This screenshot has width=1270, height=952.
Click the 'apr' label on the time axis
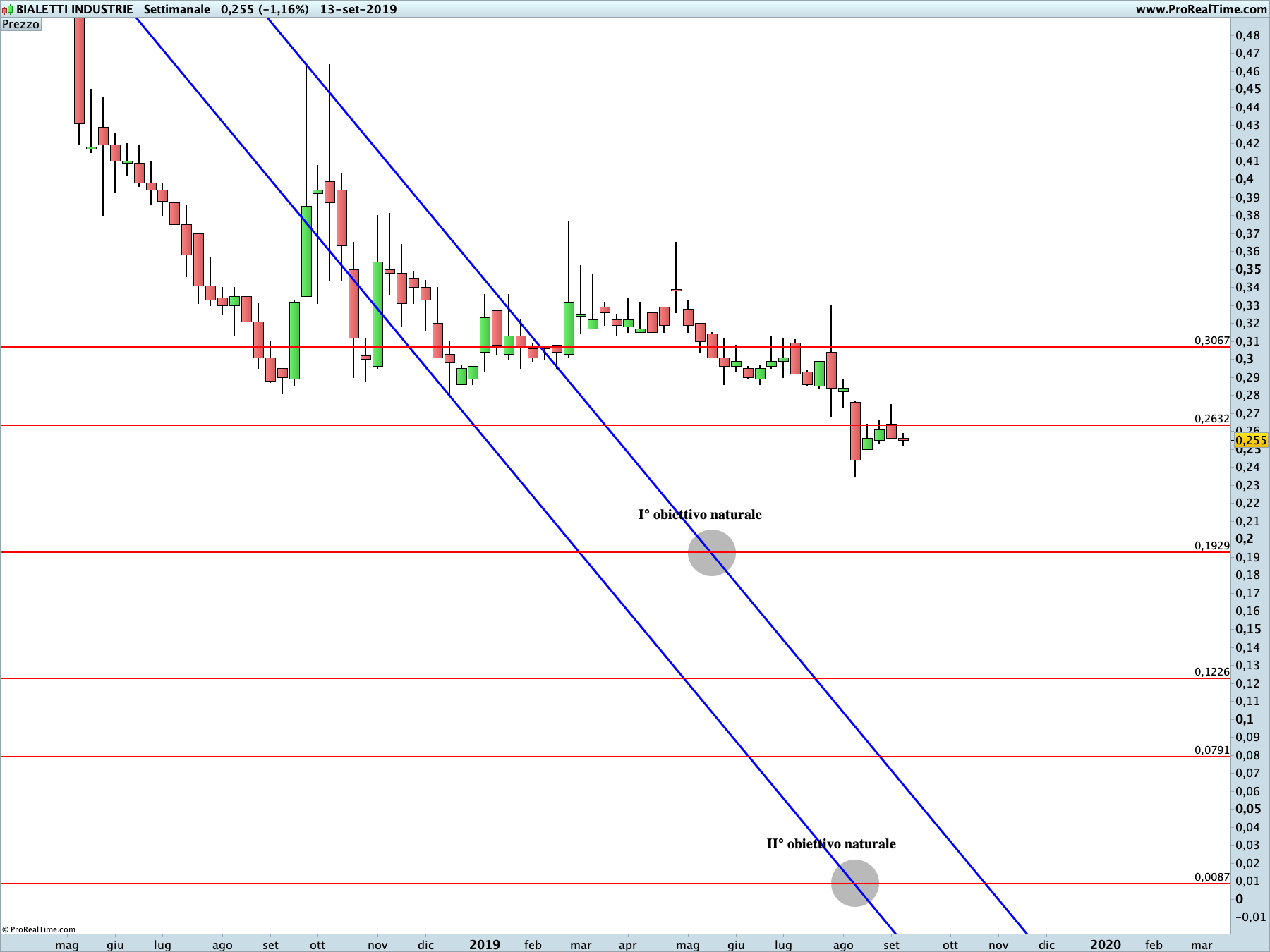point(628,945)
